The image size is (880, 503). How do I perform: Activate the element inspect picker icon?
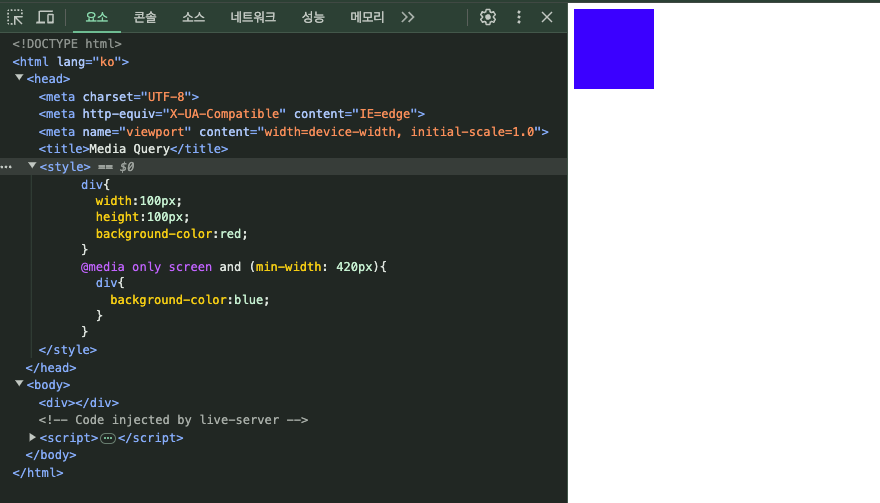click(x=15, y=17)
